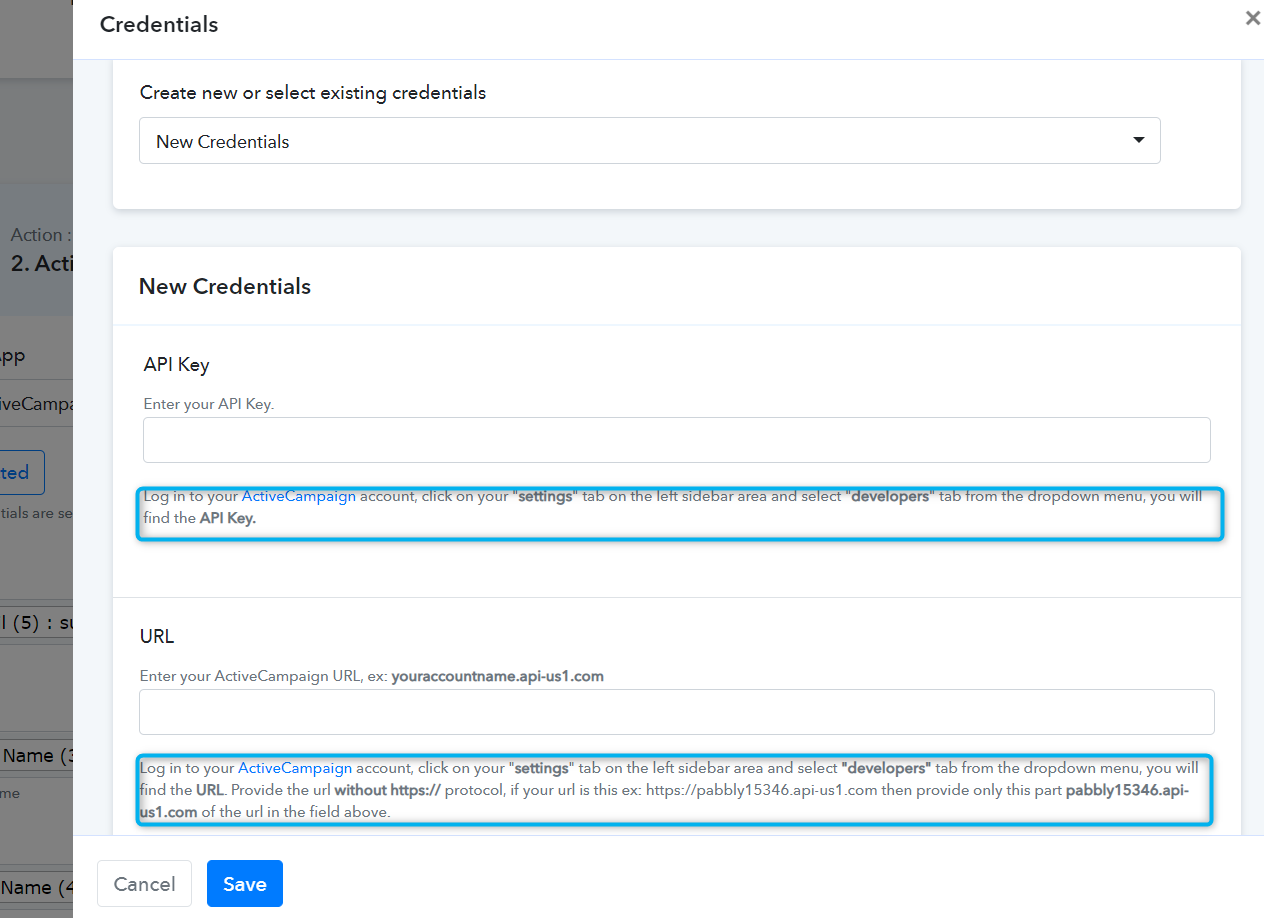The image size is (1264, 918).
Task: Open the New Credentials select box
Action: 648,141
